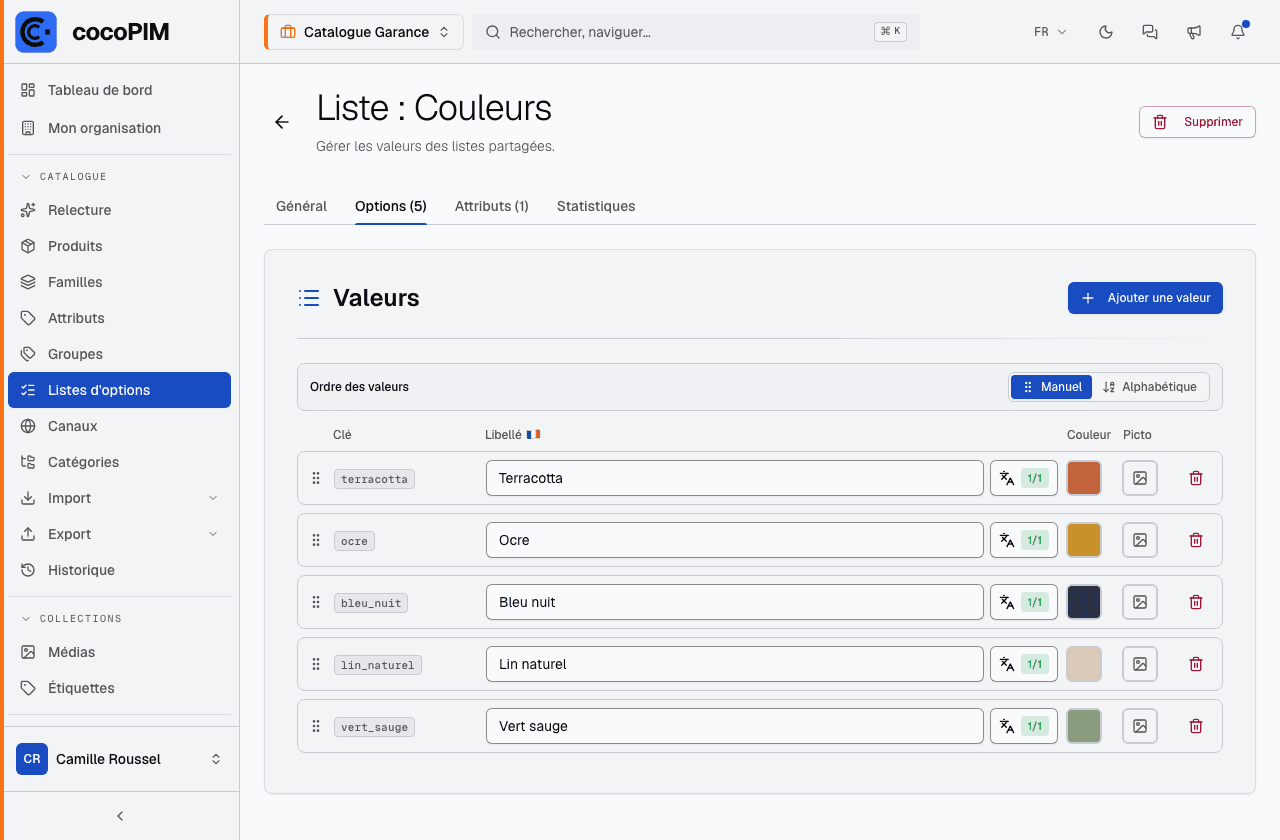Viewport: 1280px width, 840px height.
Task: Open the announcements megaphone icon
Action: point(1194,32)
